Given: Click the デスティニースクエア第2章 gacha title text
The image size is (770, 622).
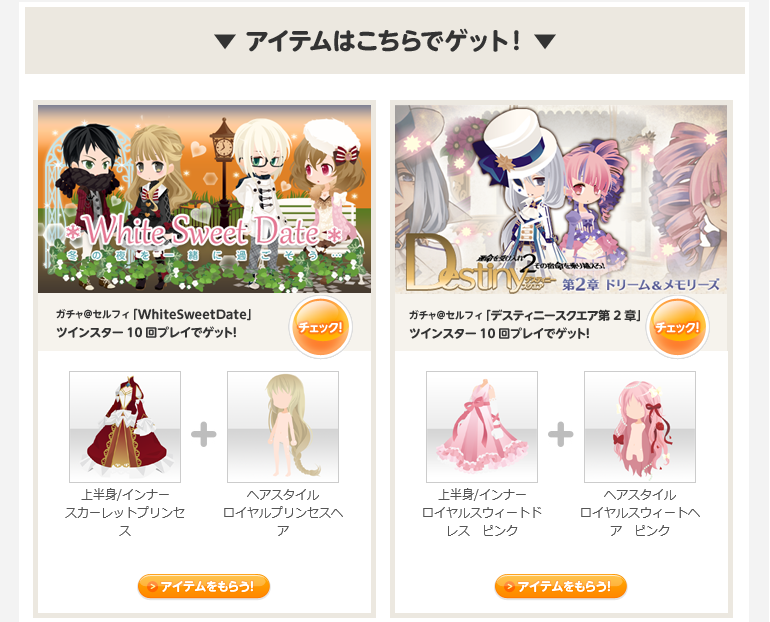Looking at the screenshot, I should tap(525, 315).
